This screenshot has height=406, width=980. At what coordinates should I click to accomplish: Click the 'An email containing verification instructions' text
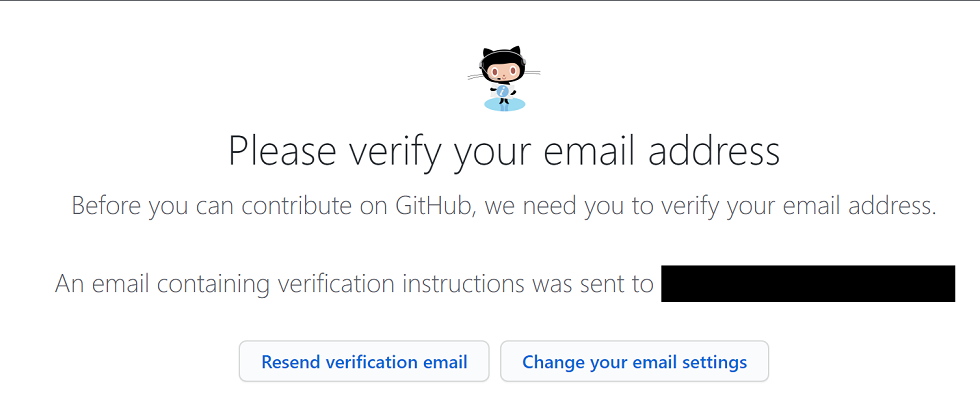(354, 284)
